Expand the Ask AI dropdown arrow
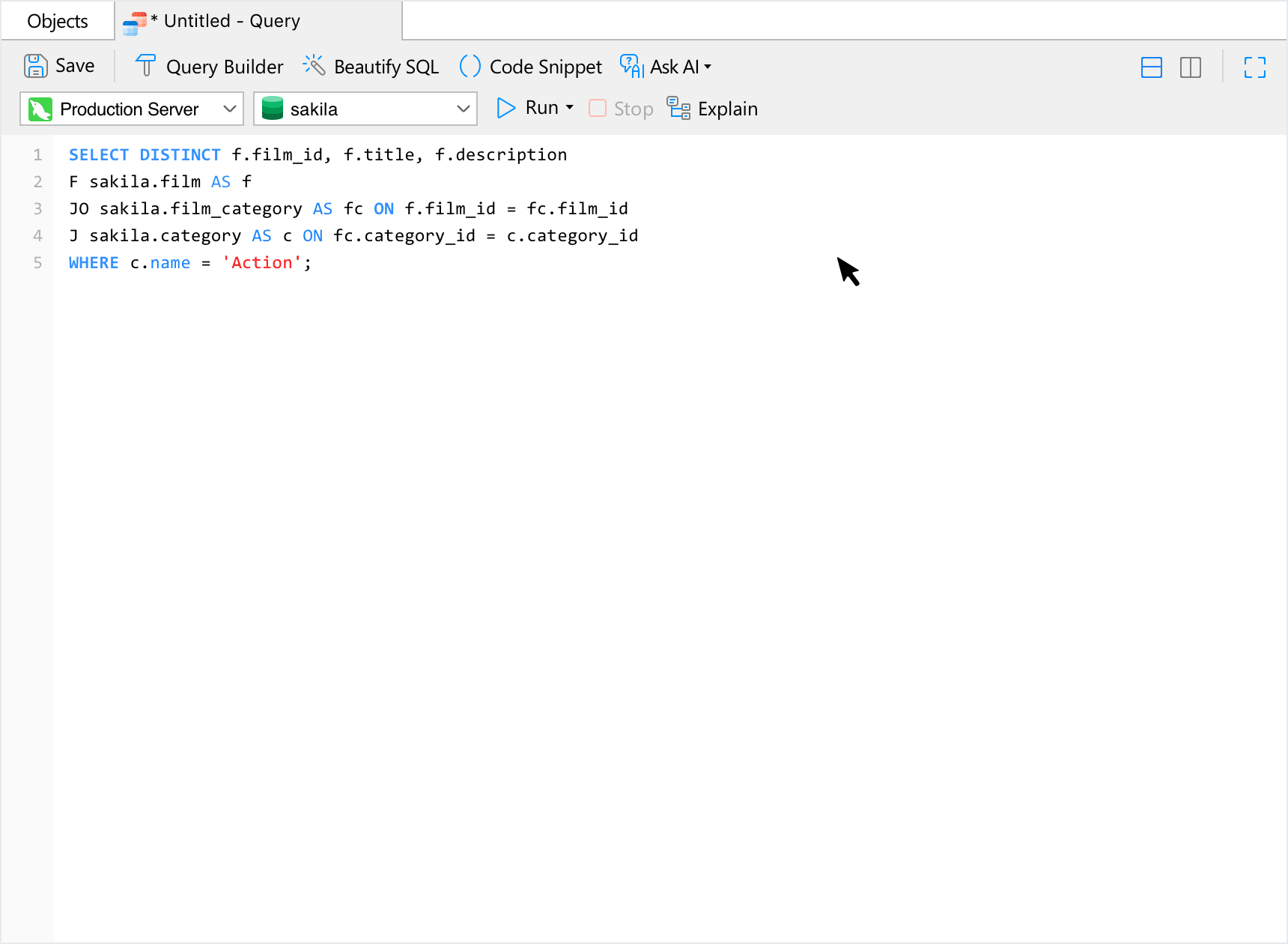This screenshot has width=1288, height=944. coord(708,67)
